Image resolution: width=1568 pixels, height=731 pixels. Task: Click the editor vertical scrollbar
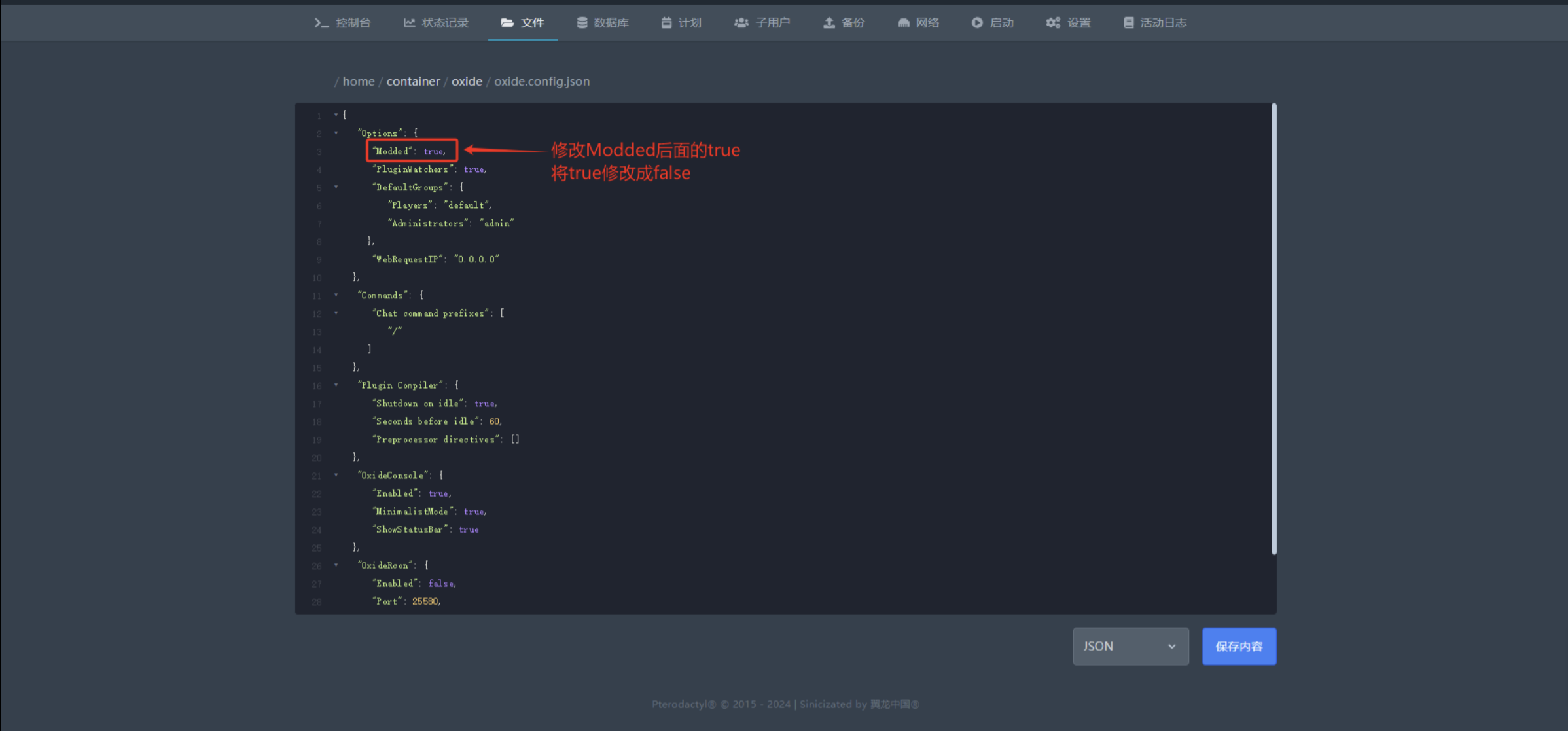1274,329
